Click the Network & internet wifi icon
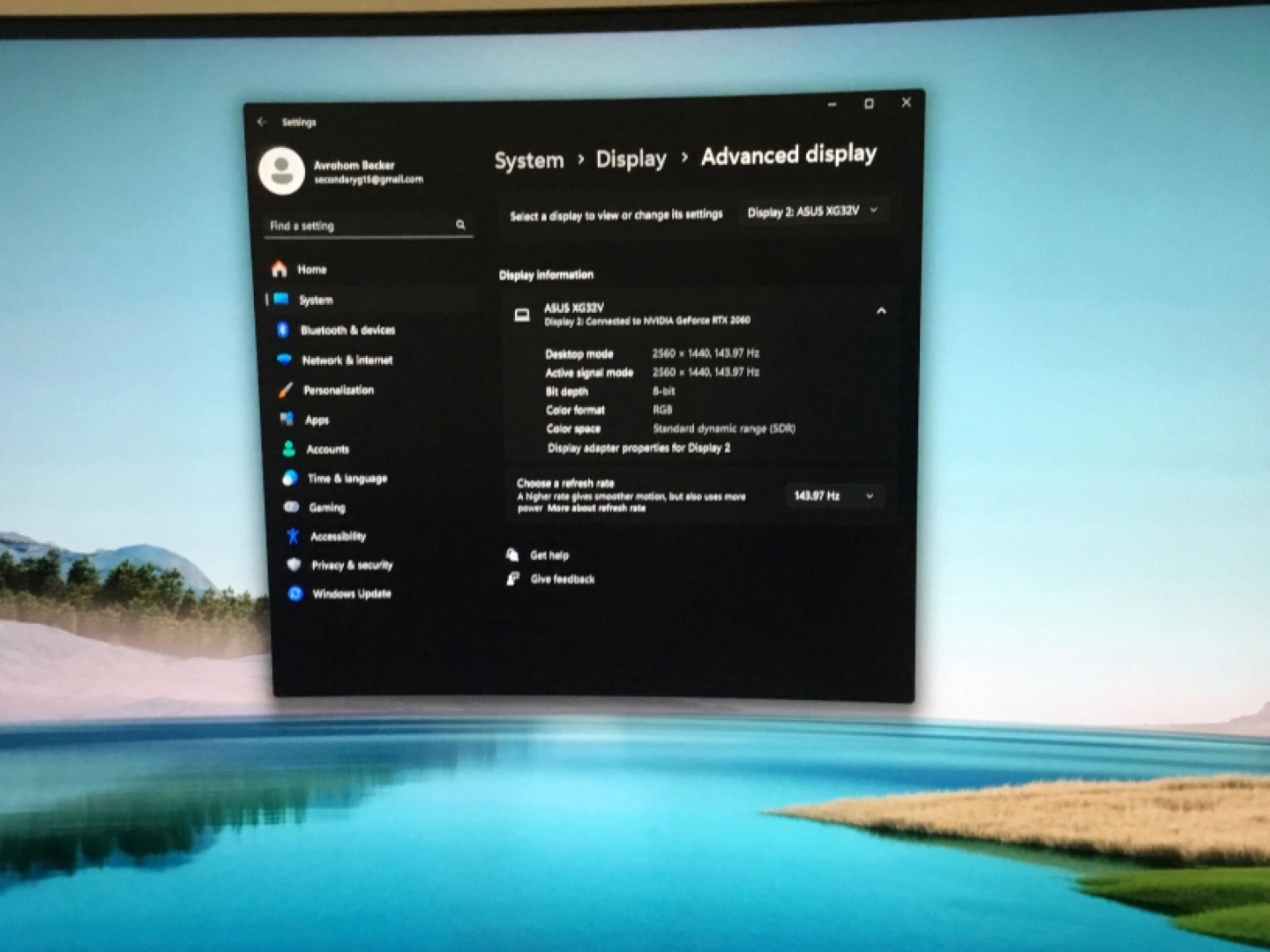Screen dimensions: 1270x952 (284, 360)
